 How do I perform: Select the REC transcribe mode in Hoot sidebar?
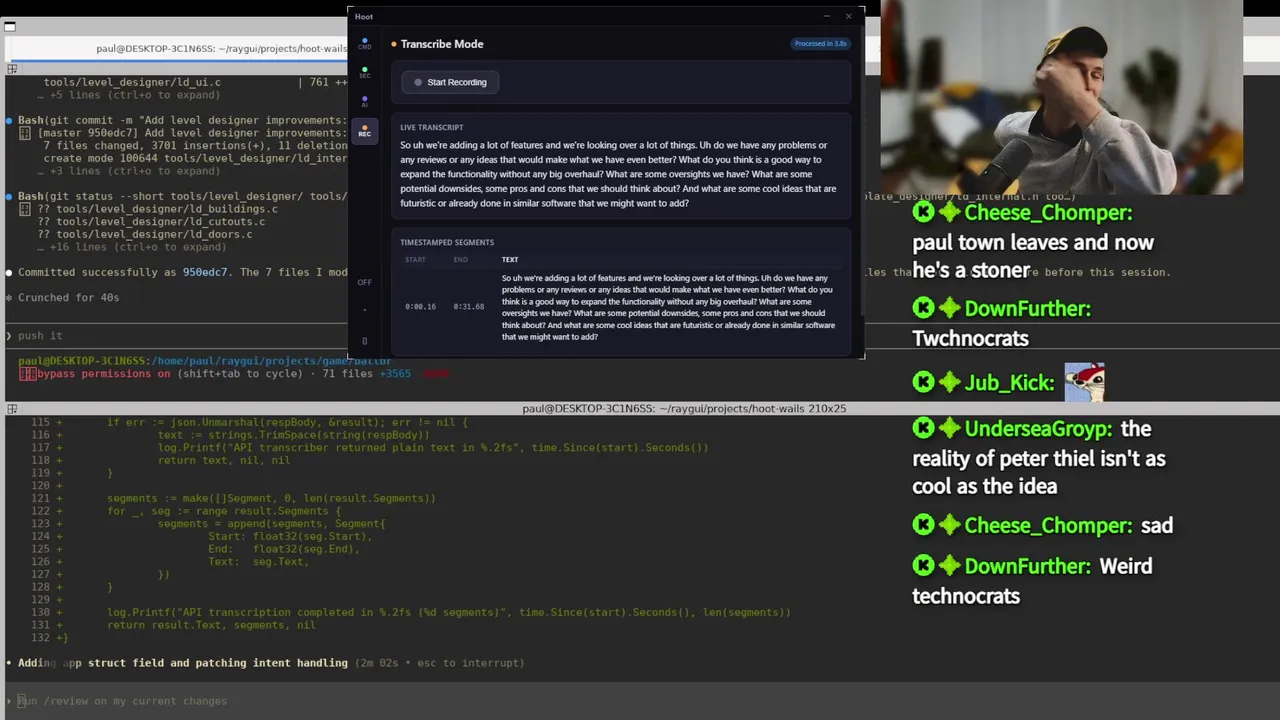tap(365, 130)
